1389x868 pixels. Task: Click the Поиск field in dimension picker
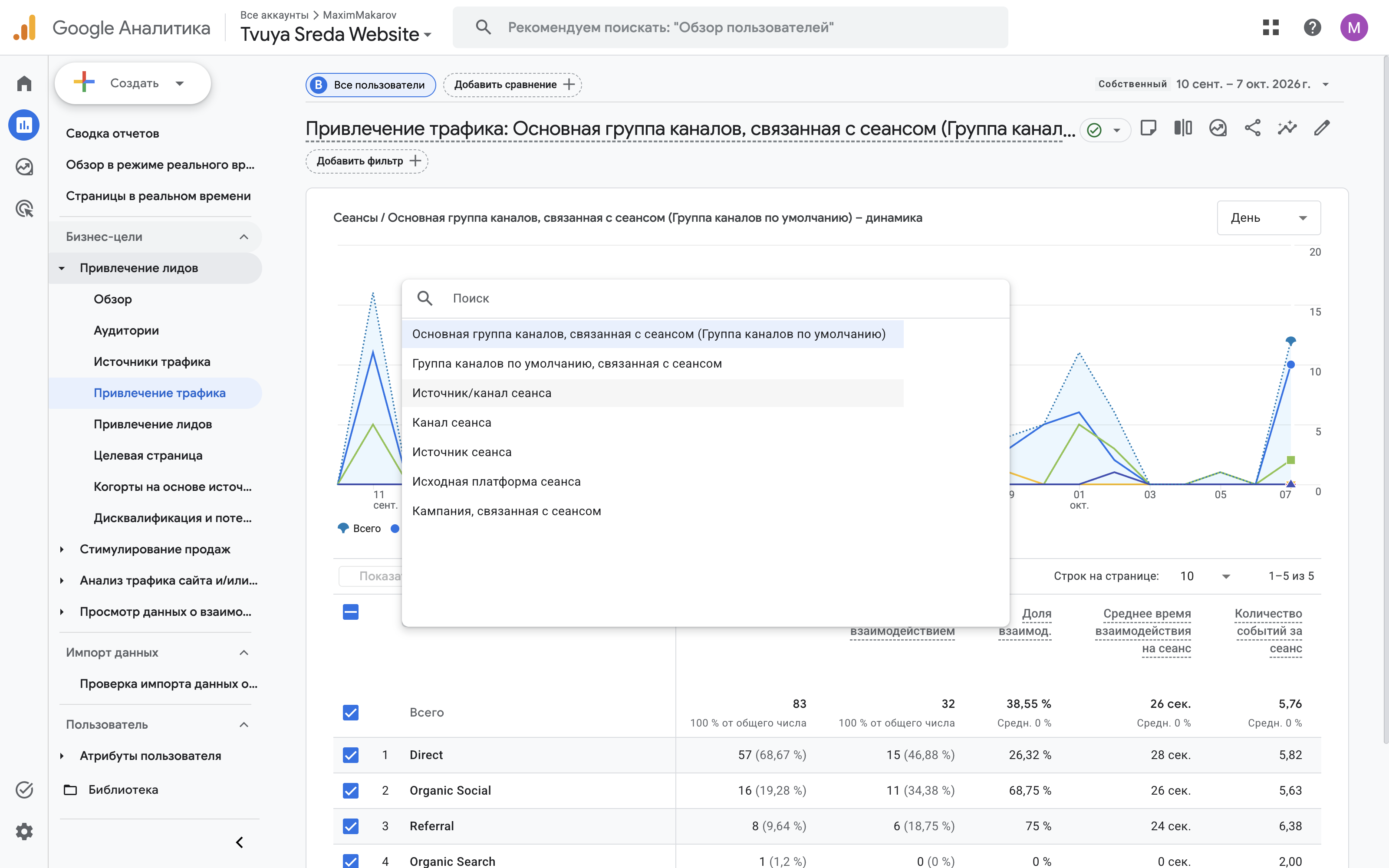[x=705, y=299]
